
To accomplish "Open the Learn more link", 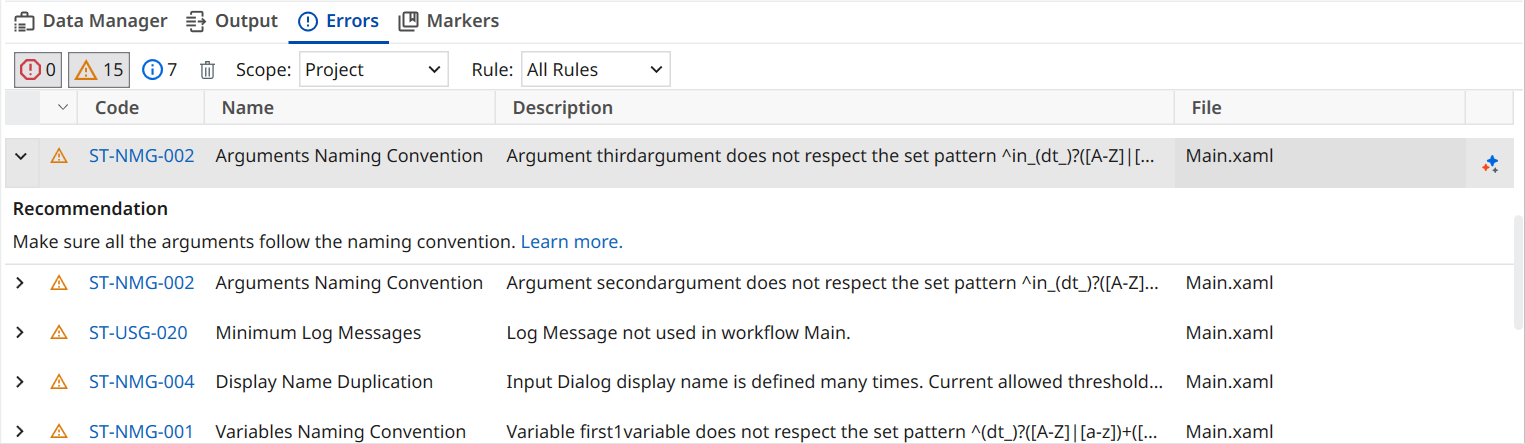I will (x=571, y=242).
